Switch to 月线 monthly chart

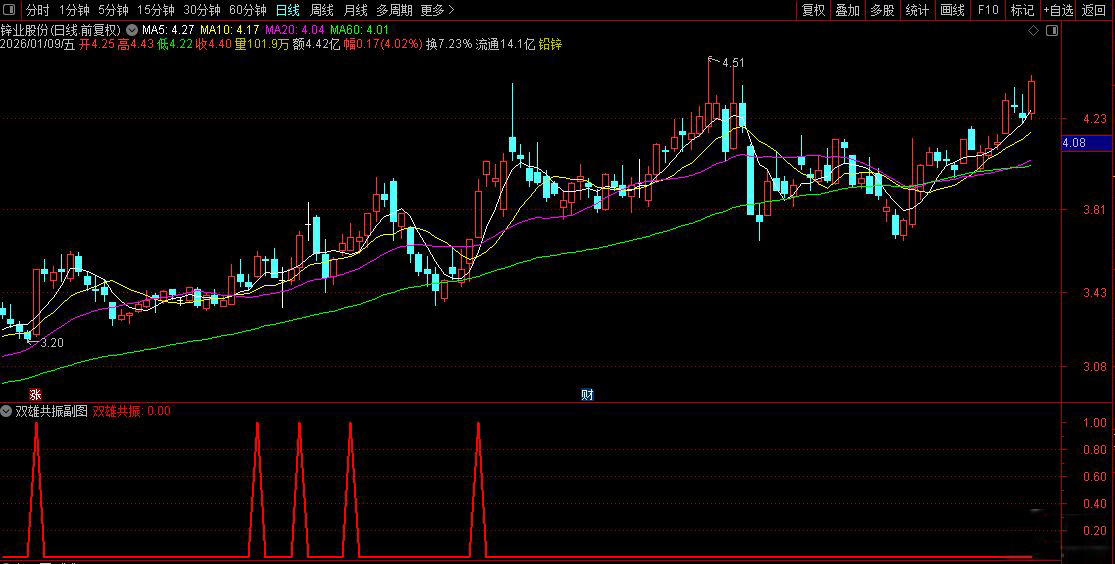click(x=355, y=10)
